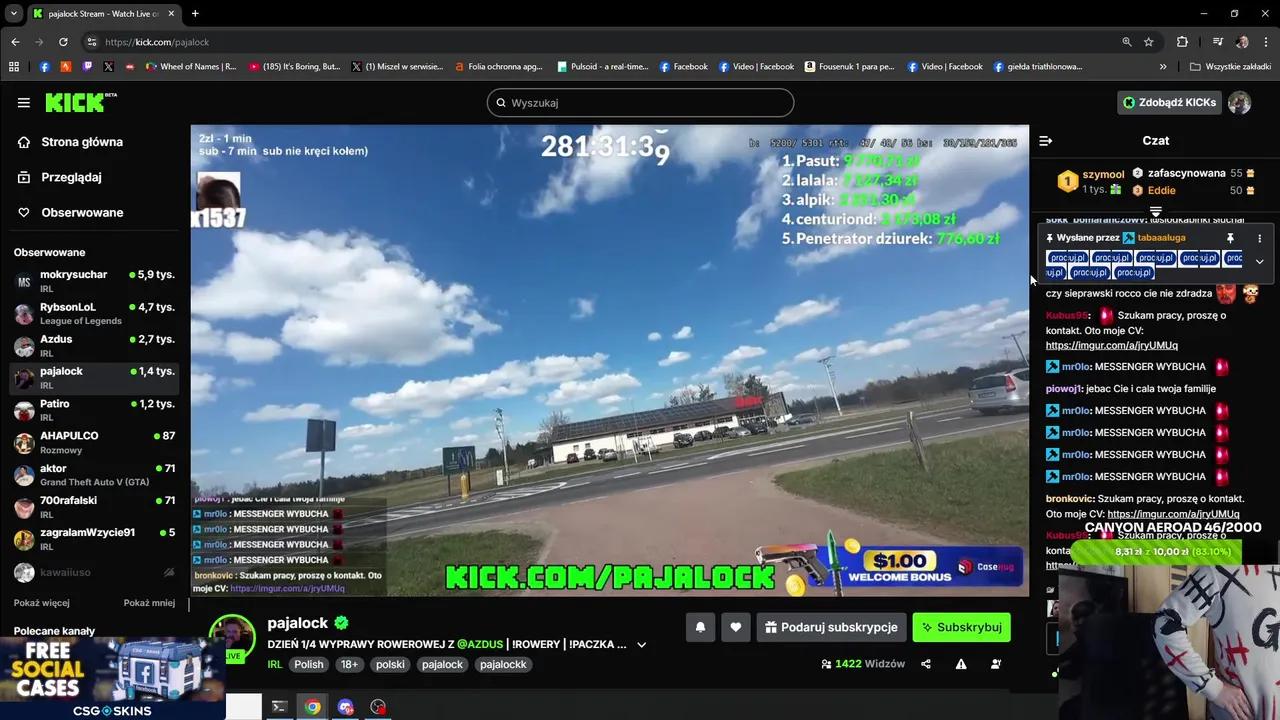The height and width of the screenshot is (720, 1280).
Task: Show more bookmarks with the double chevron
Action: [x=1162, y=67]
